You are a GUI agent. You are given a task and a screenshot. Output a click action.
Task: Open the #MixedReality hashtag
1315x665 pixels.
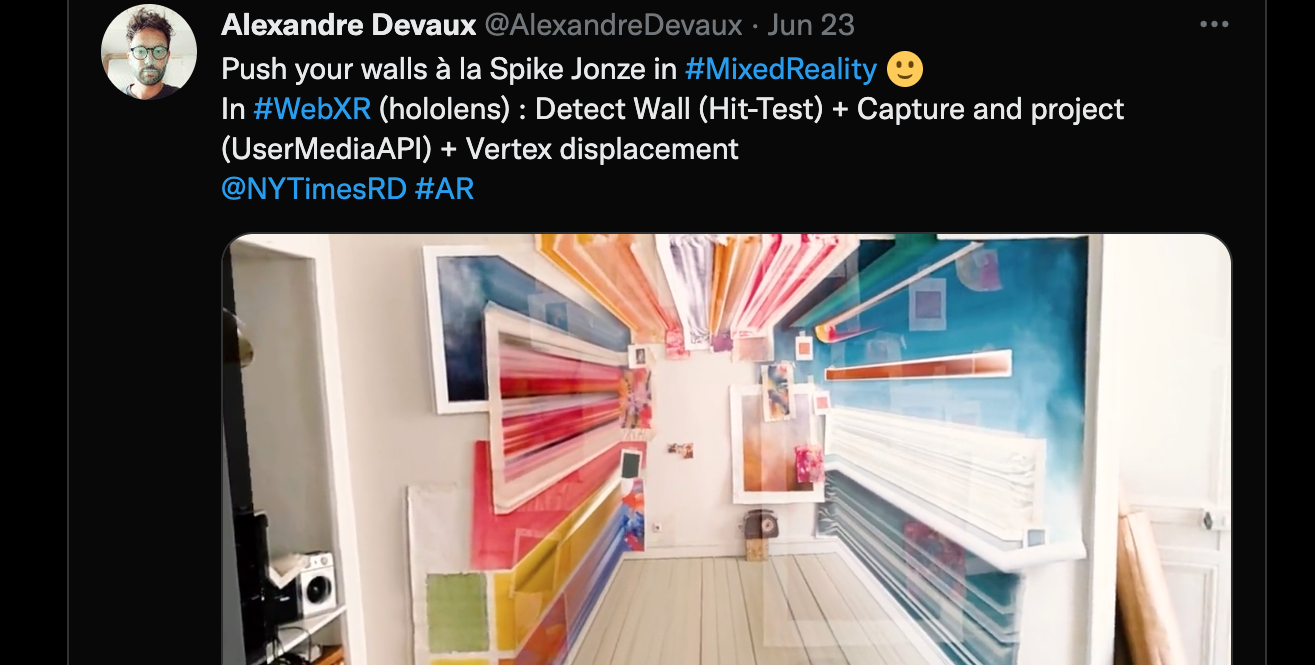point(781,69)
